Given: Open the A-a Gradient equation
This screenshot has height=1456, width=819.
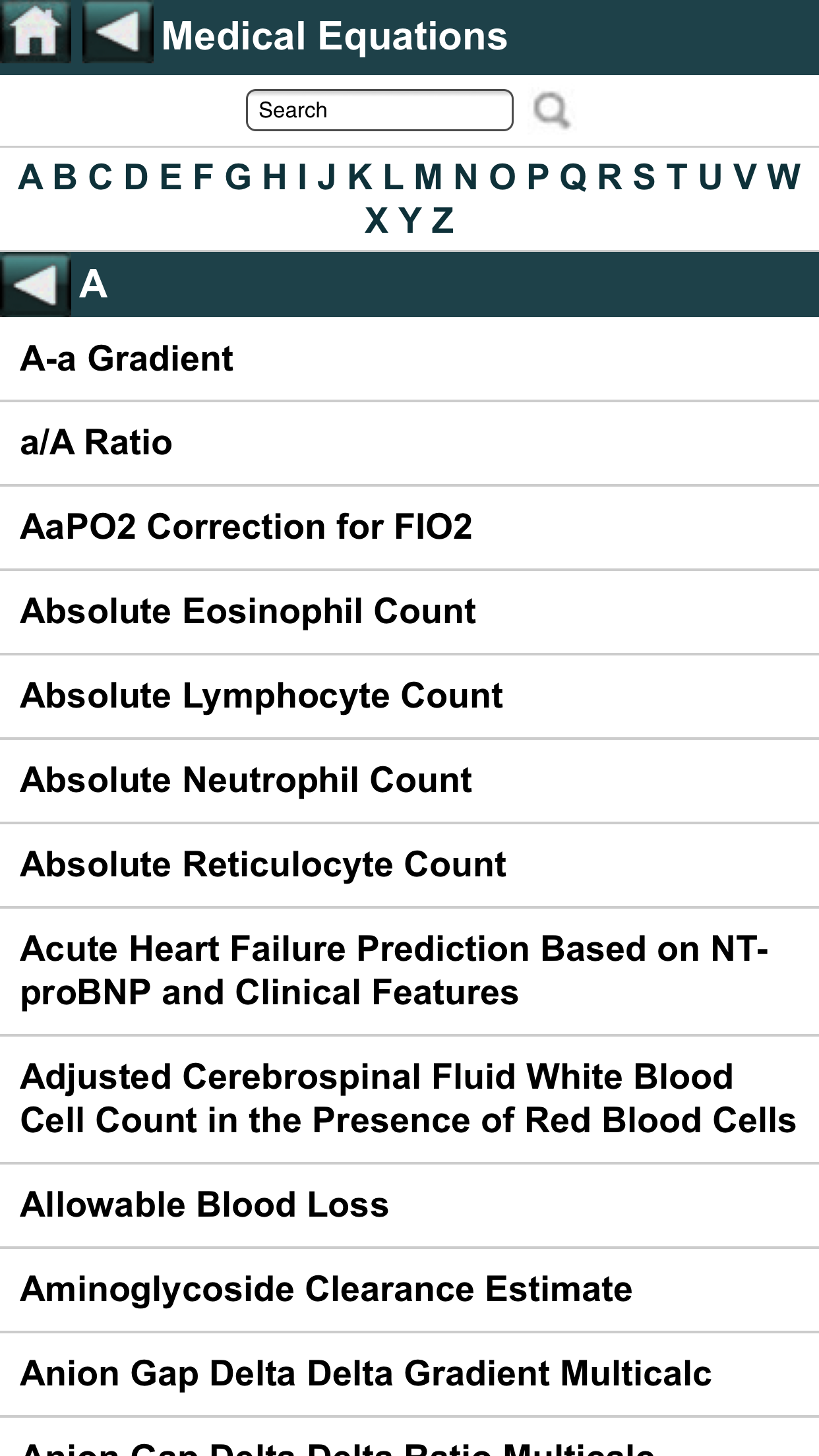Looking at the screenshot, I should coord(127,359).
